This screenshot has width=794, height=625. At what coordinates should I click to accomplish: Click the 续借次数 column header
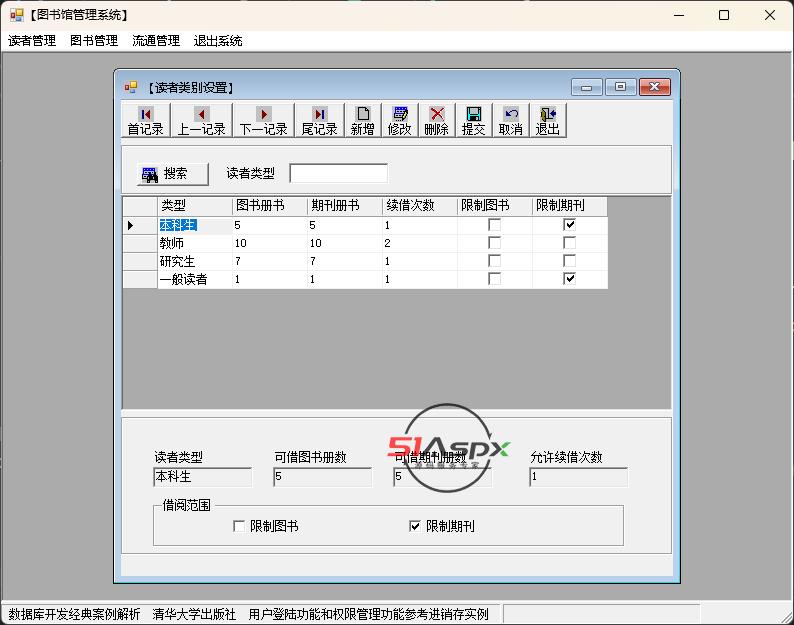pyautogui.click(x=420, y=206)
